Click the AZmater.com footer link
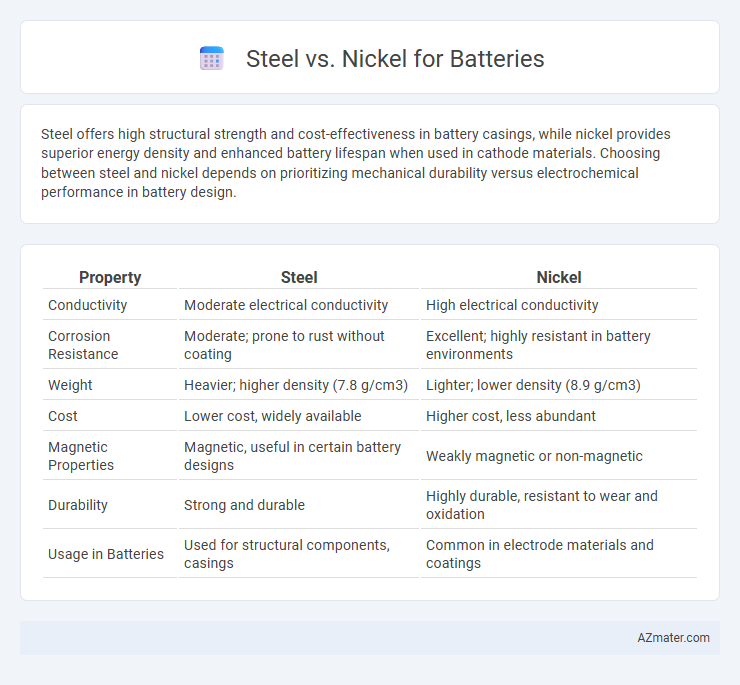This screenshot has height=685, width=740. (673, 638)
